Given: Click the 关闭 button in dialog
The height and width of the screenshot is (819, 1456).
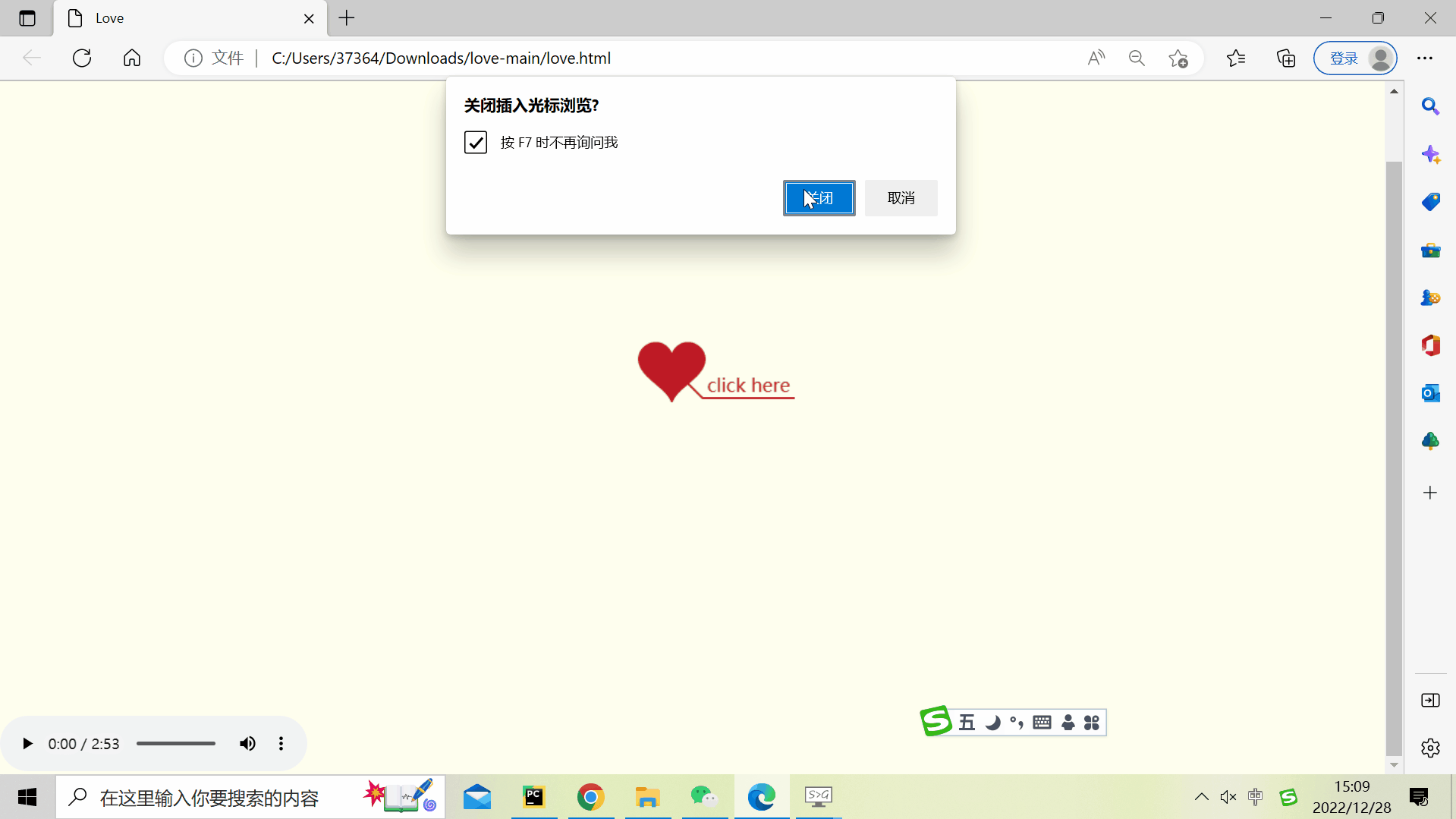Looking at the screenshot, I should [x=819, y=198].
